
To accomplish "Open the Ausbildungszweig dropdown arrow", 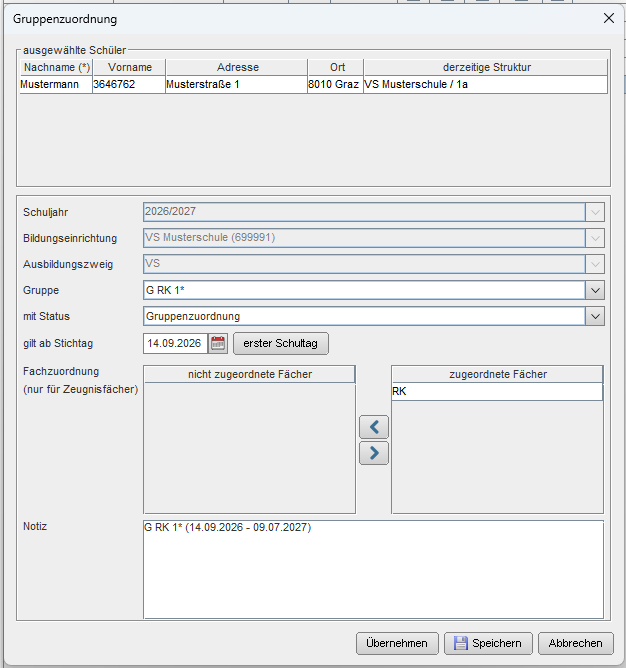I will pyautogui.click(x=595, y=265).
